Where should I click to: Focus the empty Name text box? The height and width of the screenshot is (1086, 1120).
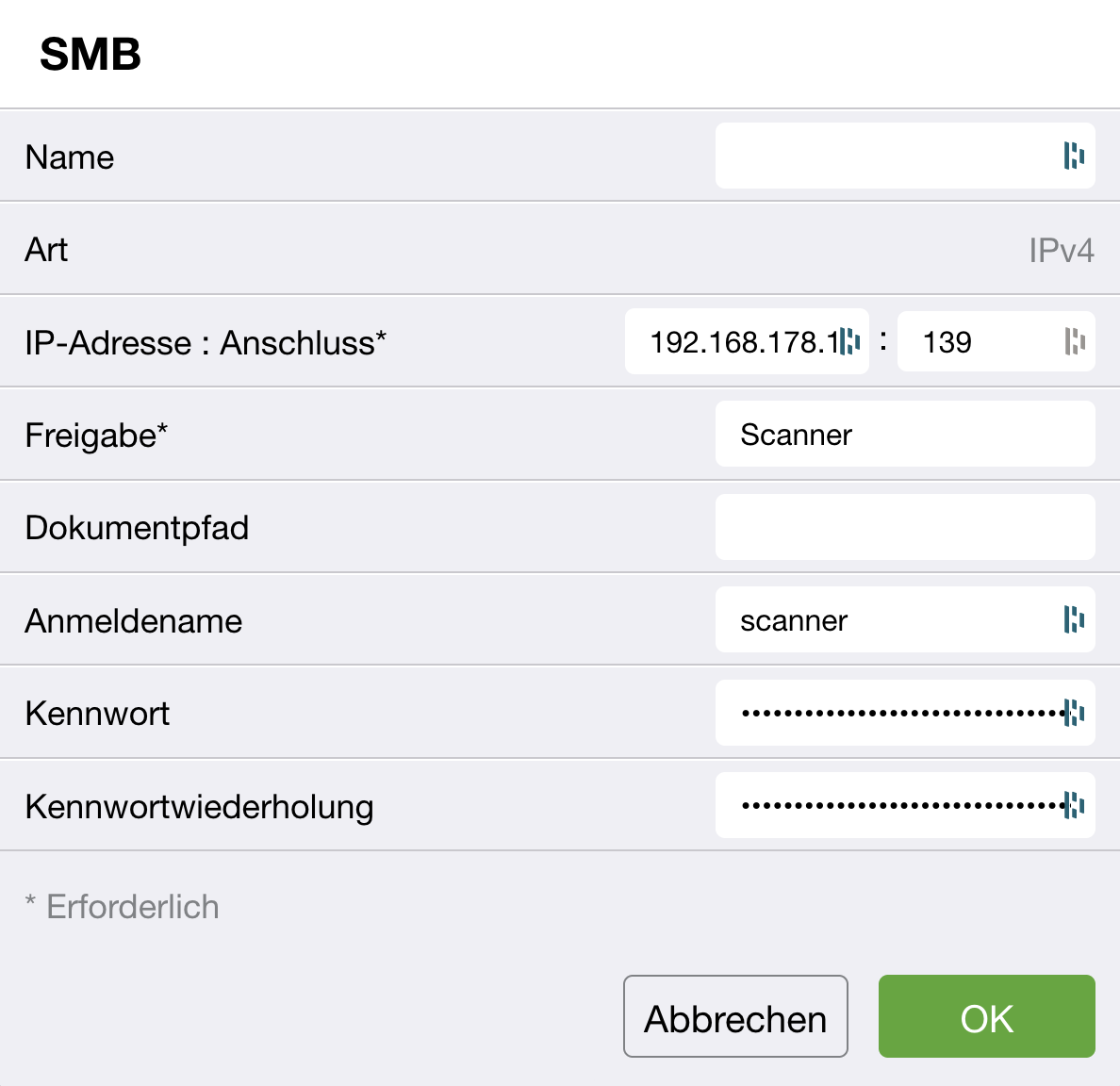coord(884,156)
